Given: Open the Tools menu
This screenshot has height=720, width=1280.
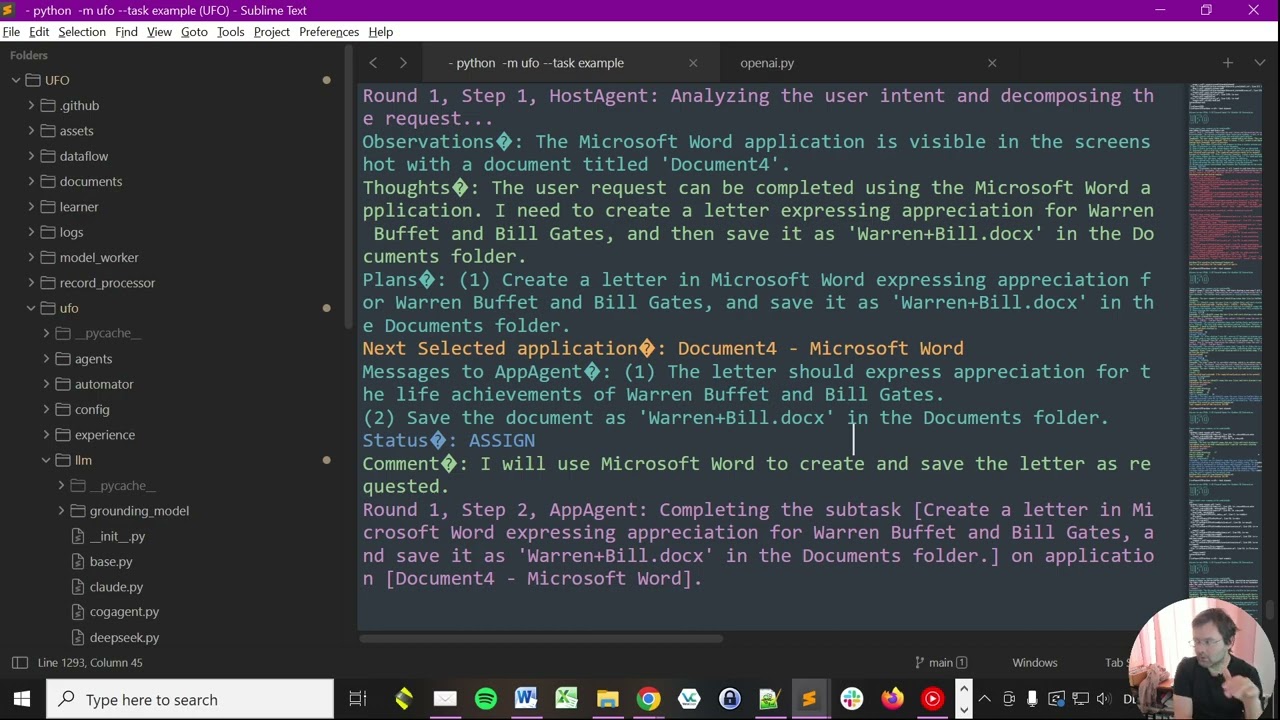Looking at the screenshot, I should click(x=230, y=32).
